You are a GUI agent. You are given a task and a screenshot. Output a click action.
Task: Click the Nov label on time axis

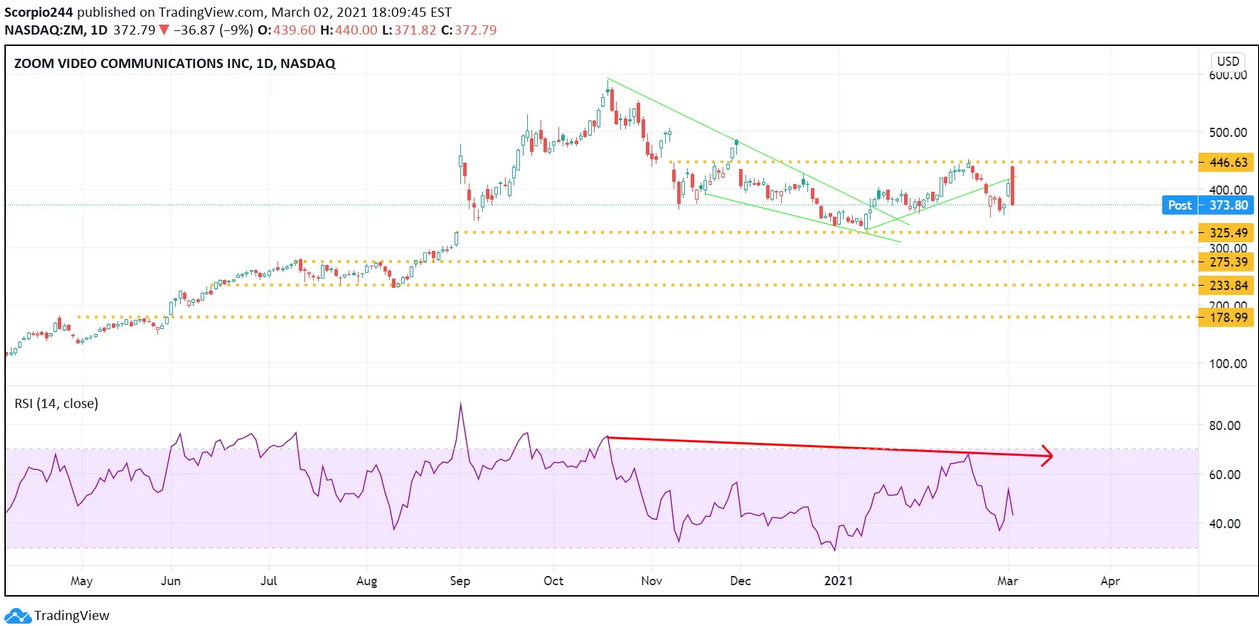(x=651, y=580)
